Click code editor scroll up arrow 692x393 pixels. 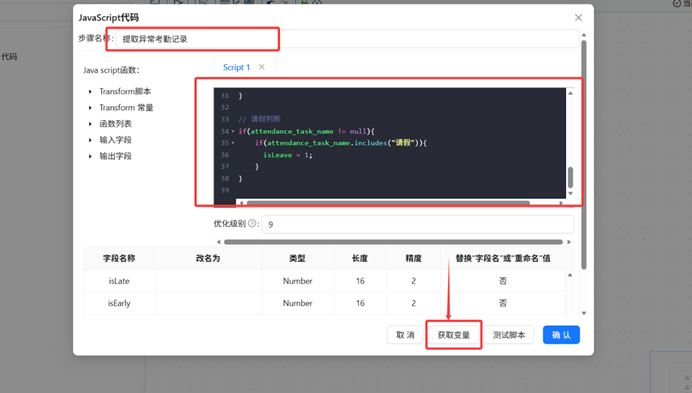click(570, 93)
